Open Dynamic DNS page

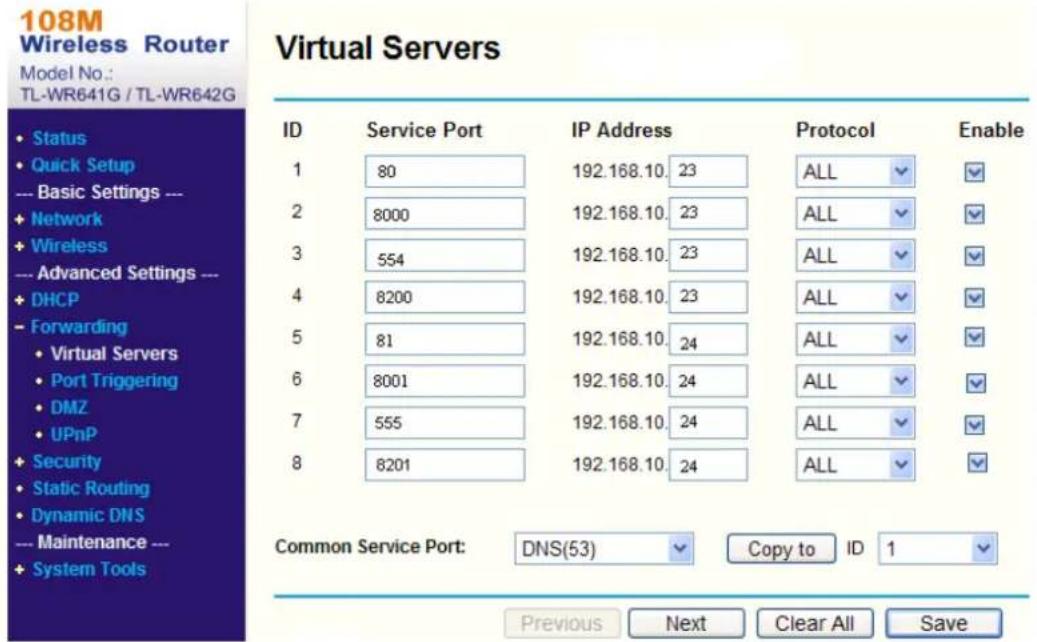click(x=88, y=515)
